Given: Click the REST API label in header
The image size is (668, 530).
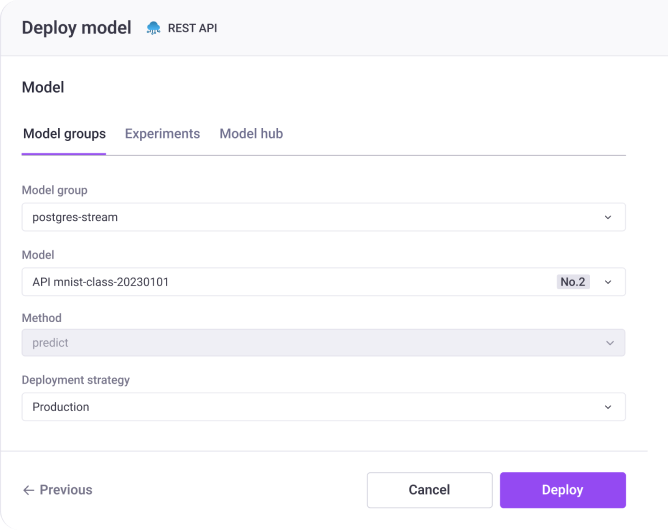Looking at the screenshot, I should pyautogui.click(x=193, y=28).
